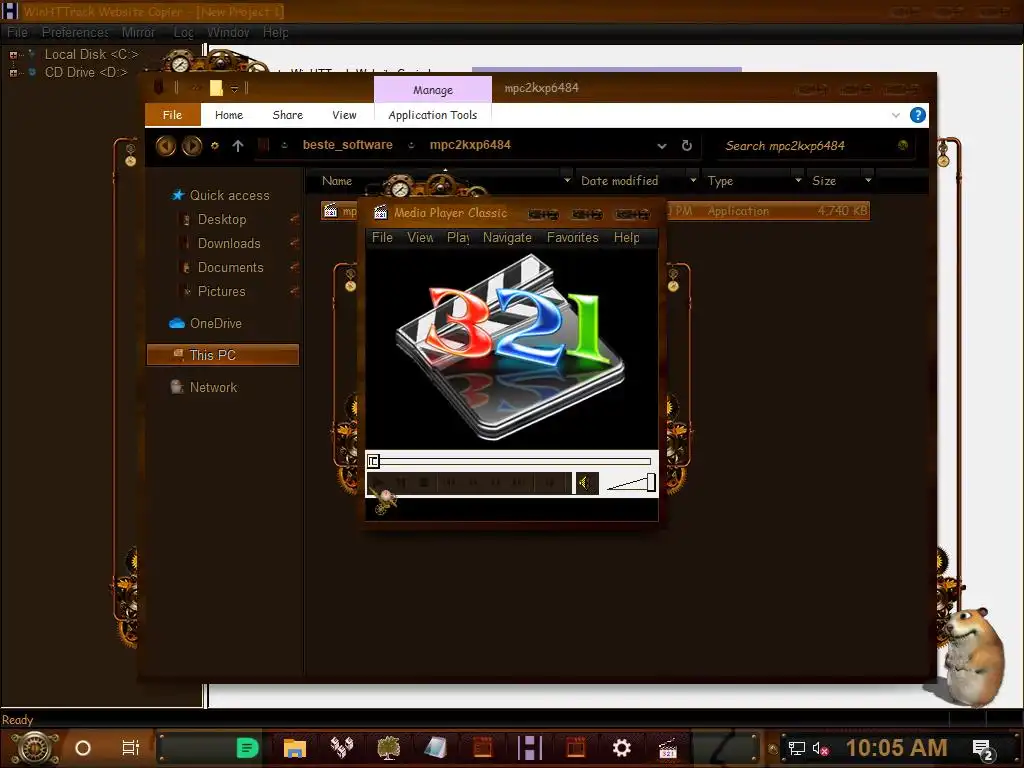Open the Navigate menu
Screen dimensions: 1024x768
pos(507,238)
